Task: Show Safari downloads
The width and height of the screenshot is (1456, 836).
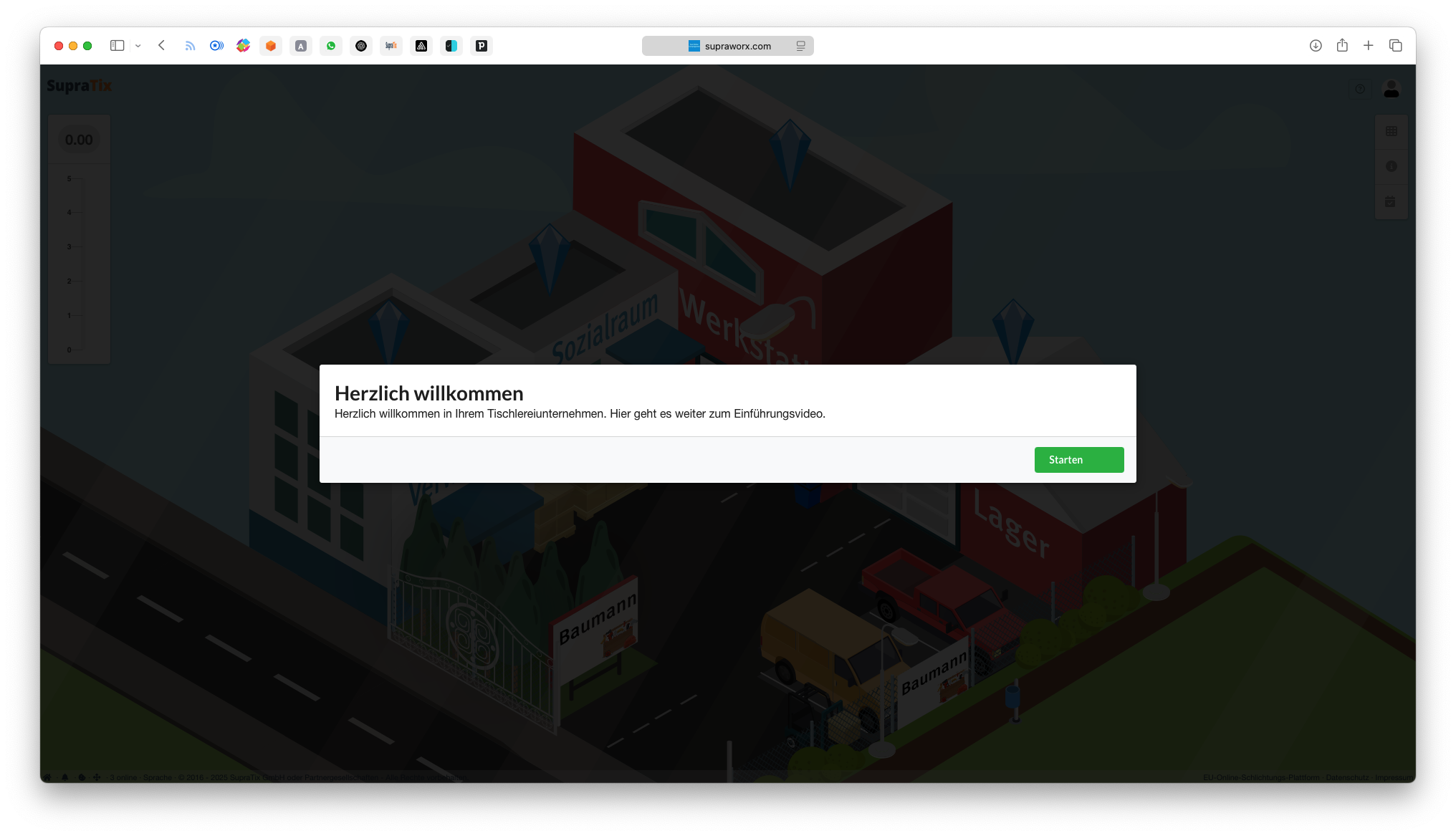Action: point(1316,46)
